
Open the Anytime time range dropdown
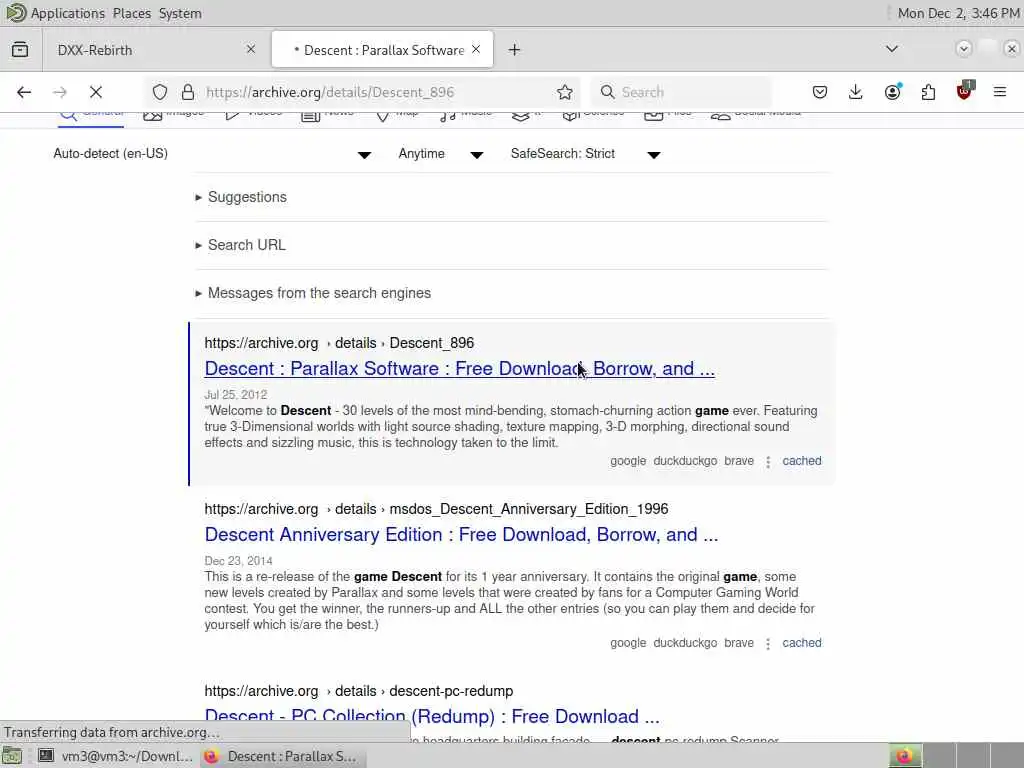[x=441, y=154]
